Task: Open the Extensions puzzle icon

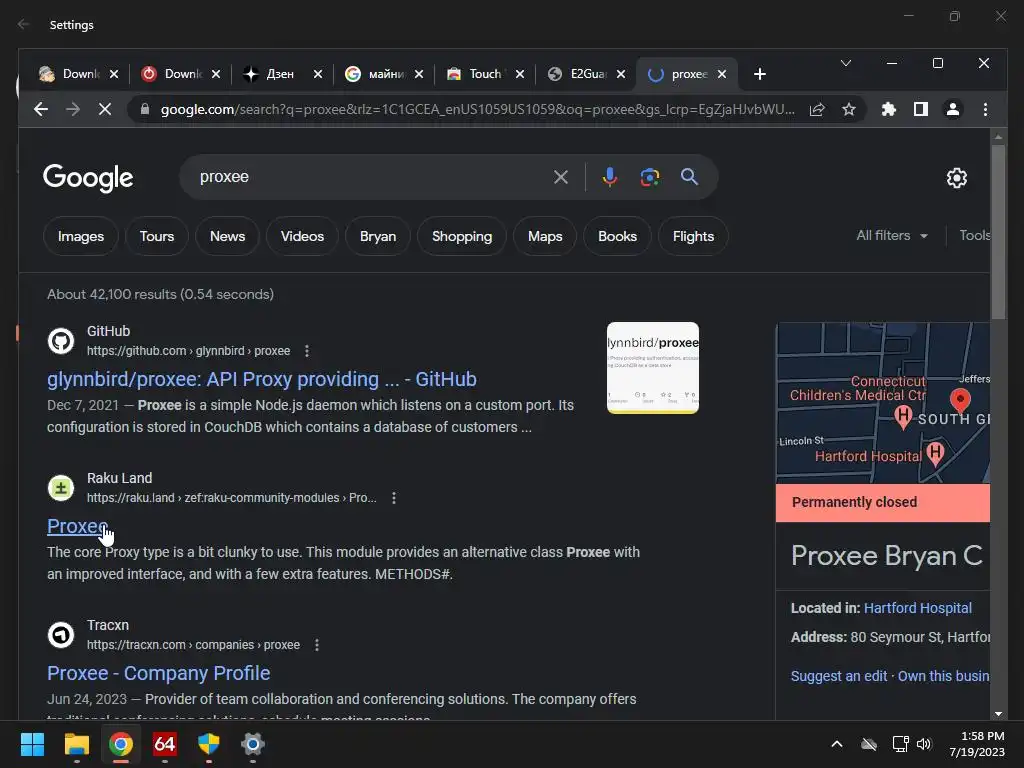Action: pos(888,109)
